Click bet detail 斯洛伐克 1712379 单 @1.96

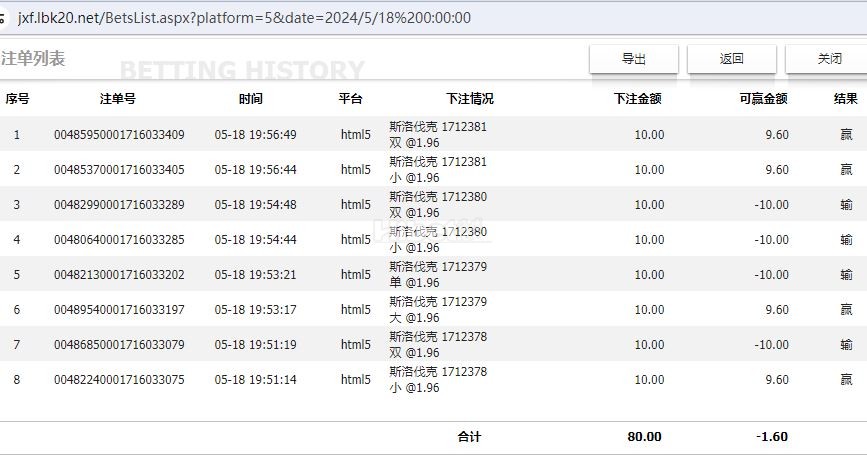pyautogui.click(x=438, y=275)
